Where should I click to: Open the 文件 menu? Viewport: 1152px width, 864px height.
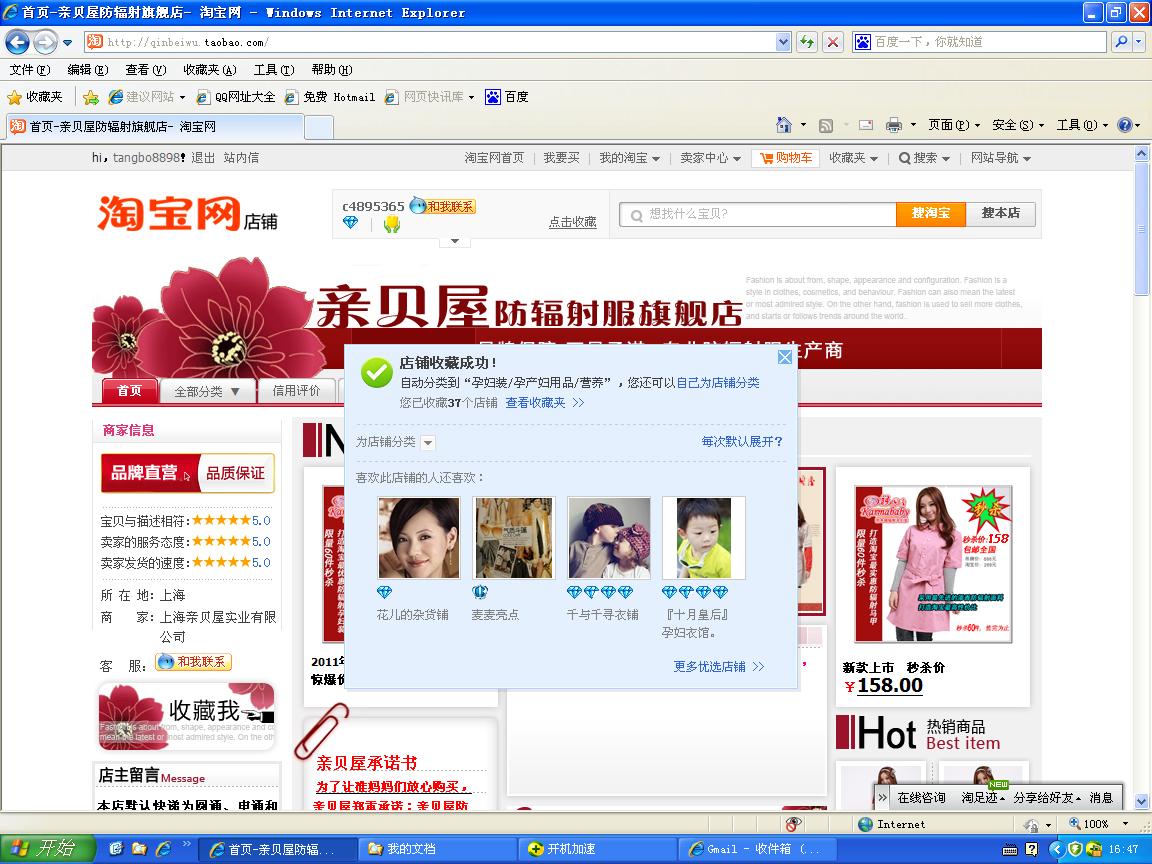point(30,70)
